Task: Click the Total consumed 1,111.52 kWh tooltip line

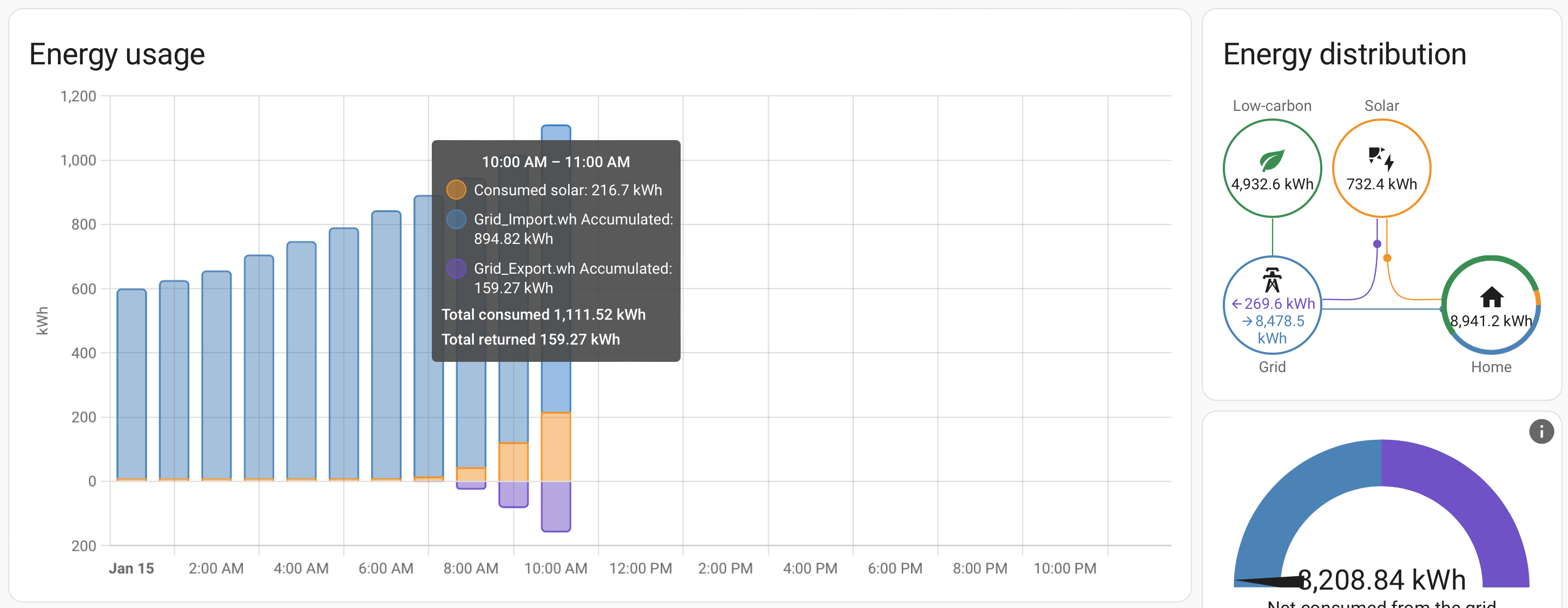Action: pyautogui.click(x=544, y=314)
